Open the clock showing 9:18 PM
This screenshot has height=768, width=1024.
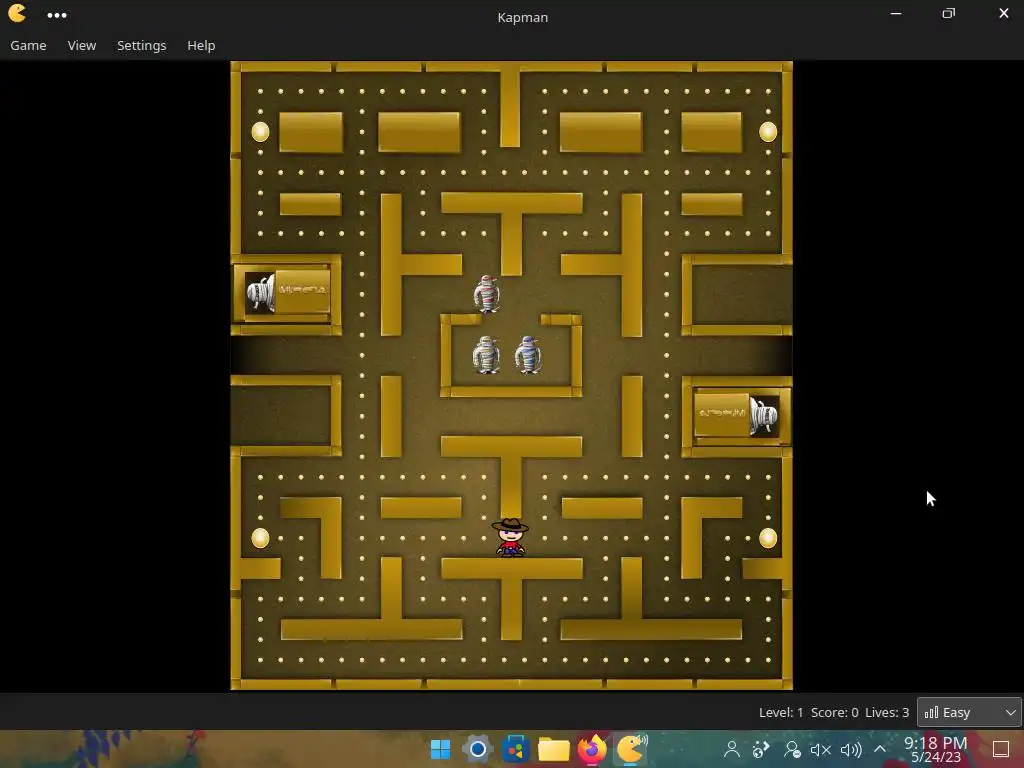click(935, 750)
